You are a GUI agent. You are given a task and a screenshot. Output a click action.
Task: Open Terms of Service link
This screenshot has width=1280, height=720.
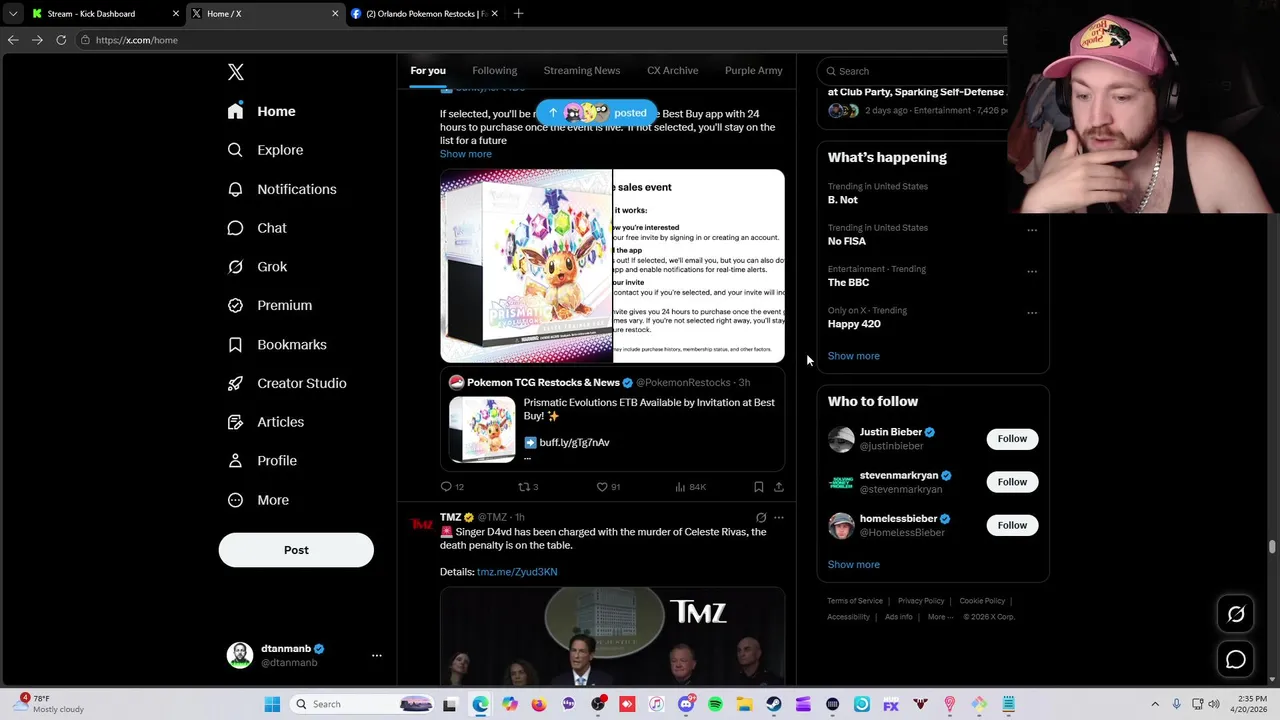855,601
